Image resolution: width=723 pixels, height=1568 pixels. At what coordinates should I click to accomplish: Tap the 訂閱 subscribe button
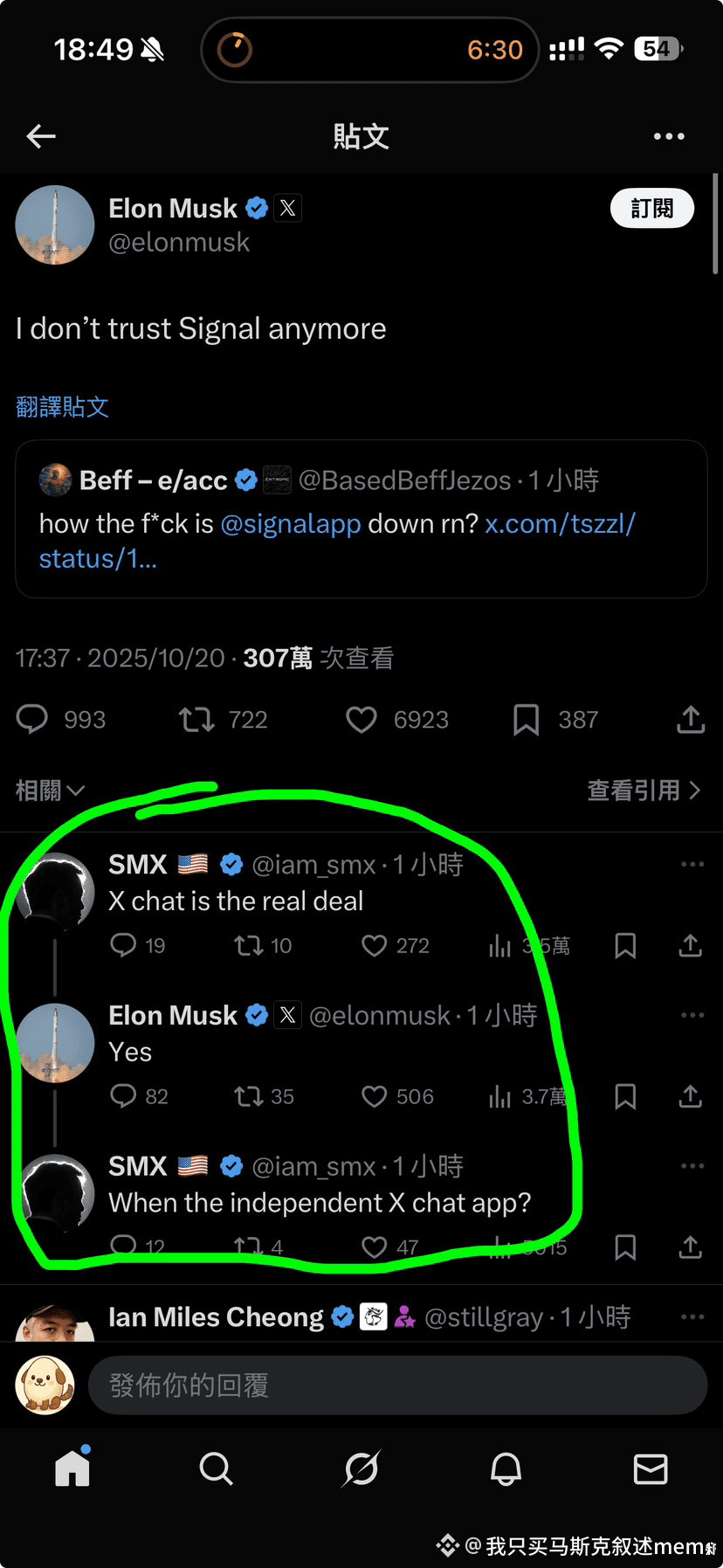651,209
